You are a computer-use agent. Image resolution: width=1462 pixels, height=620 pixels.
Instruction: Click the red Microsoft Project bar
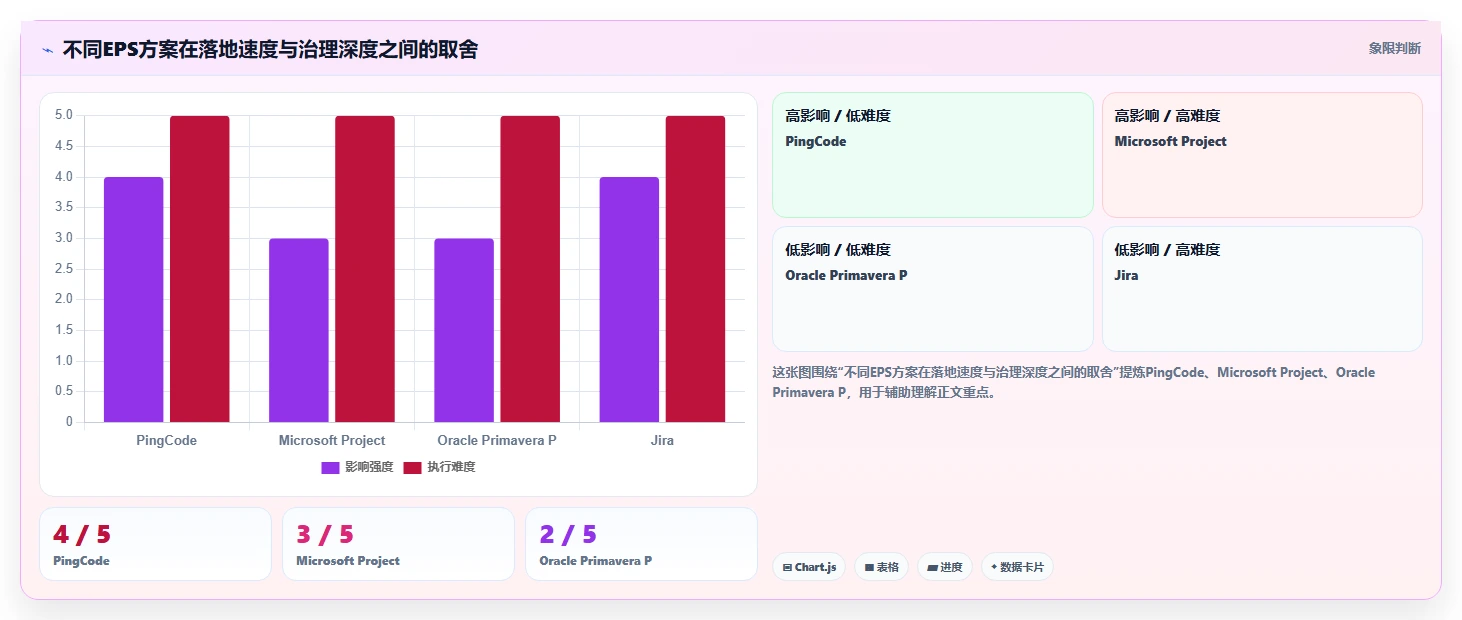click(365, 269)
